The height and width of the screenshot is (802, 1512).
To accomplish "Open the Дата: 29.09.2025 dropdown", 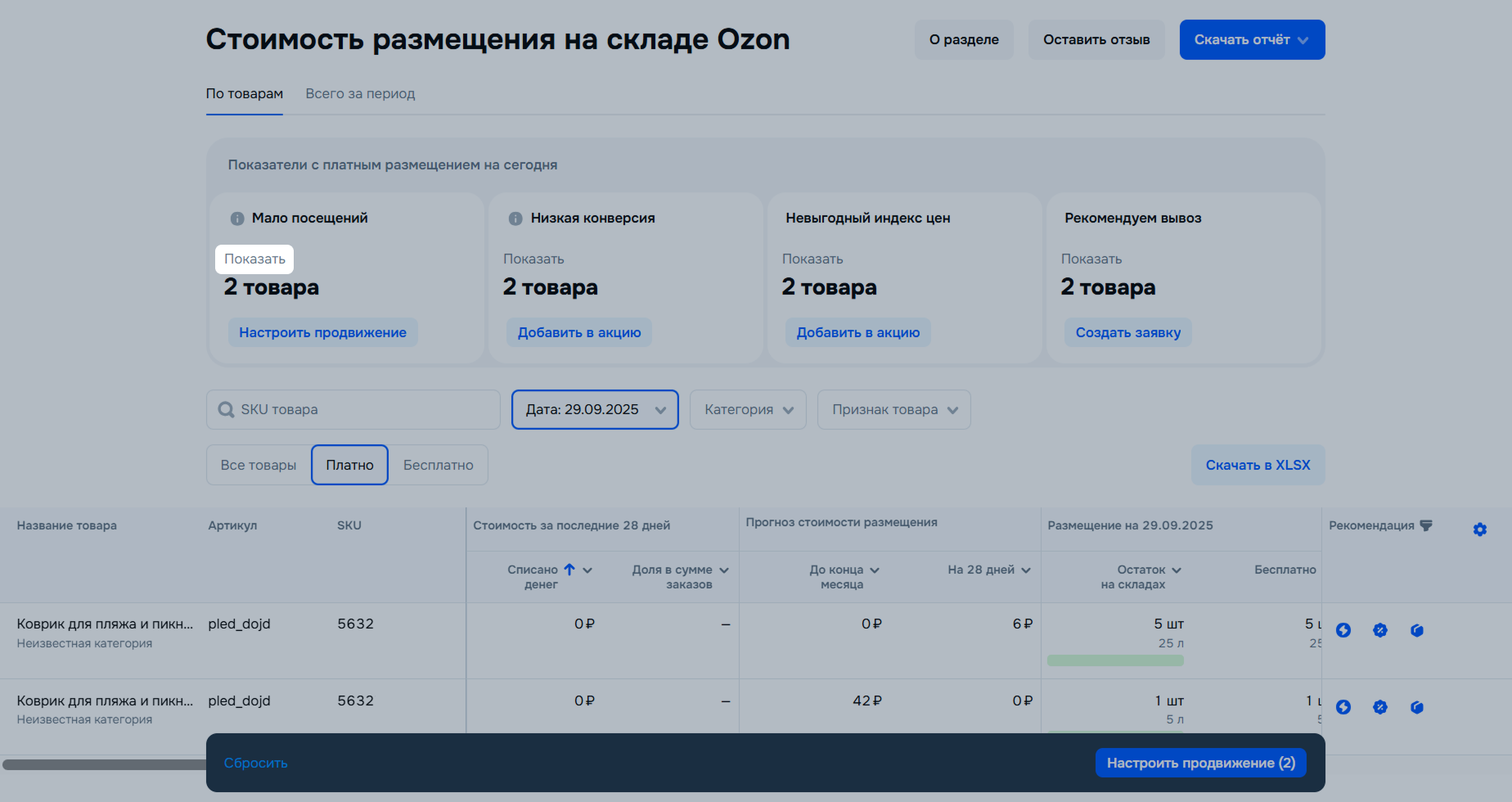I will pyautogui.click(x=595, y=409).
